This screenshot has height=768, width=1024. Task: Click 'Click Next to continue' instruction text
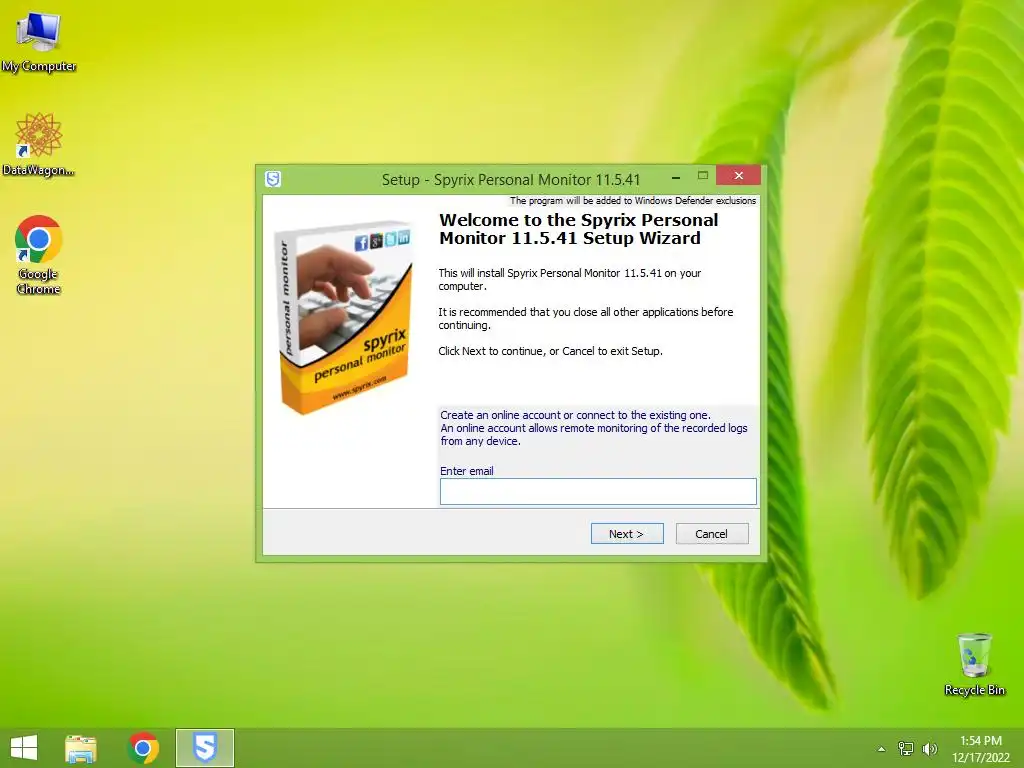coord(551,351)
